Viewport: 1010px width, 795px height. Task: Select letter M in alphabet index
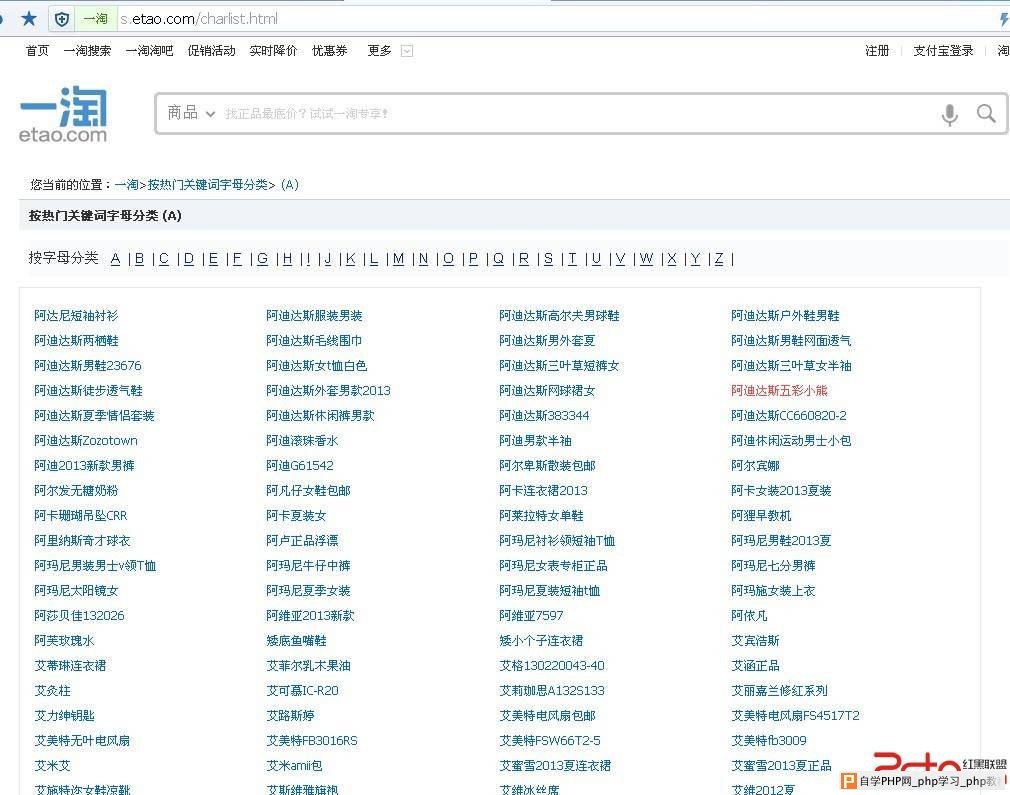(399, 259)
